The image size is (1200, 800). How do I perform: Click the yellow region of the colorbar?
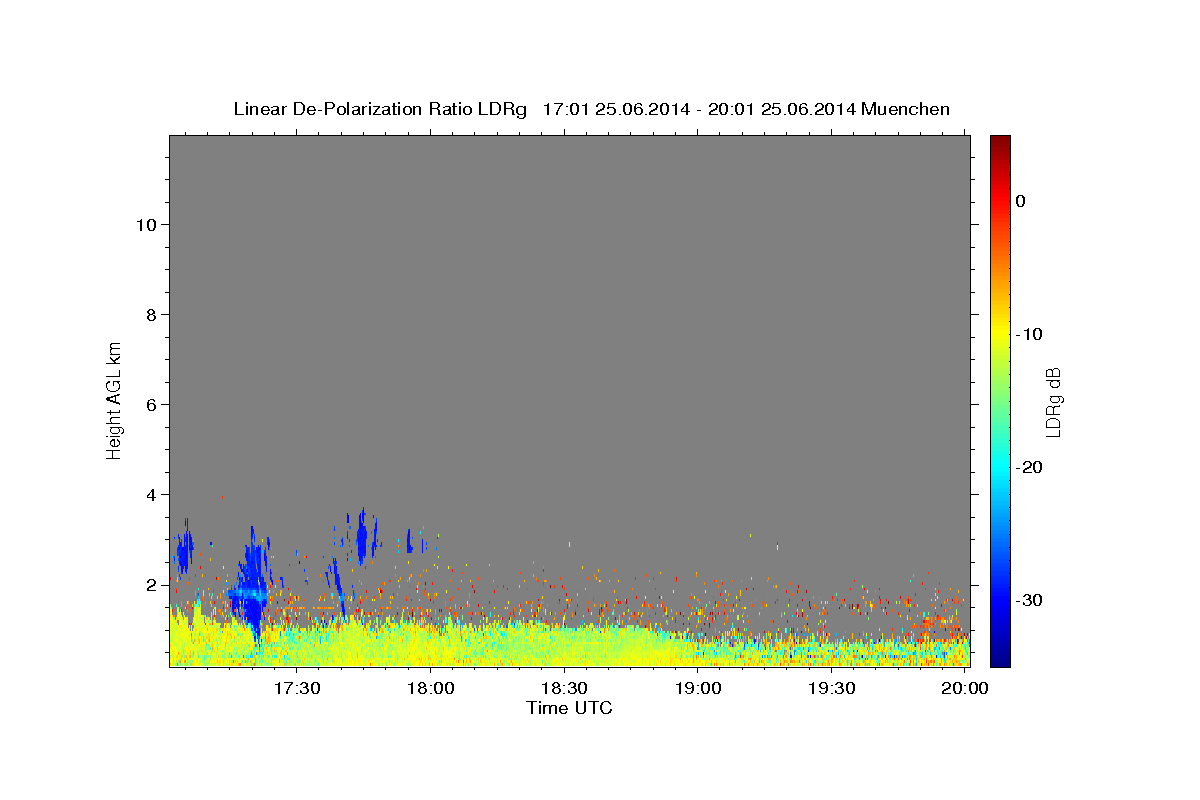coord(1000,330)
